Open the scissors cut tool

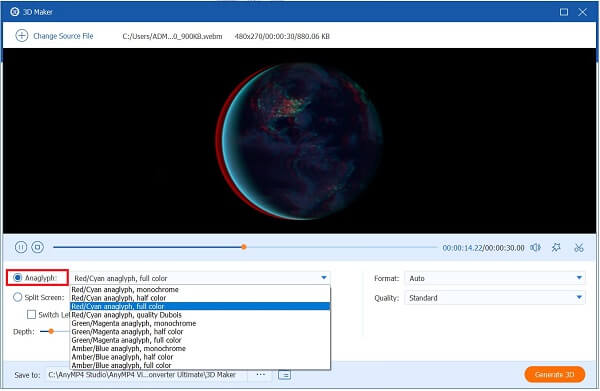[579, 248]
